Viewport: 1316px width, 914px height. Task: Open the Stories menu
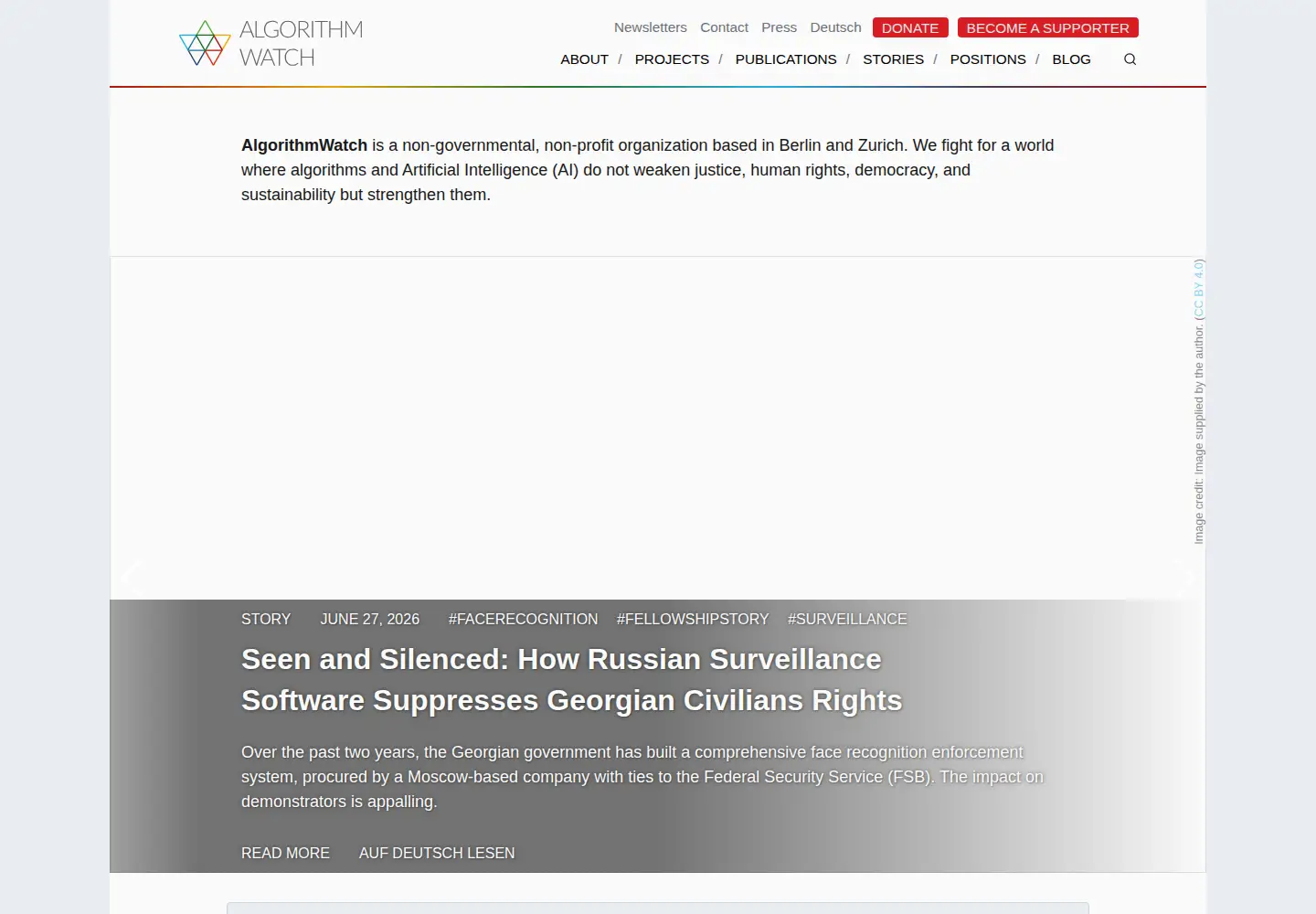(893, 59)
